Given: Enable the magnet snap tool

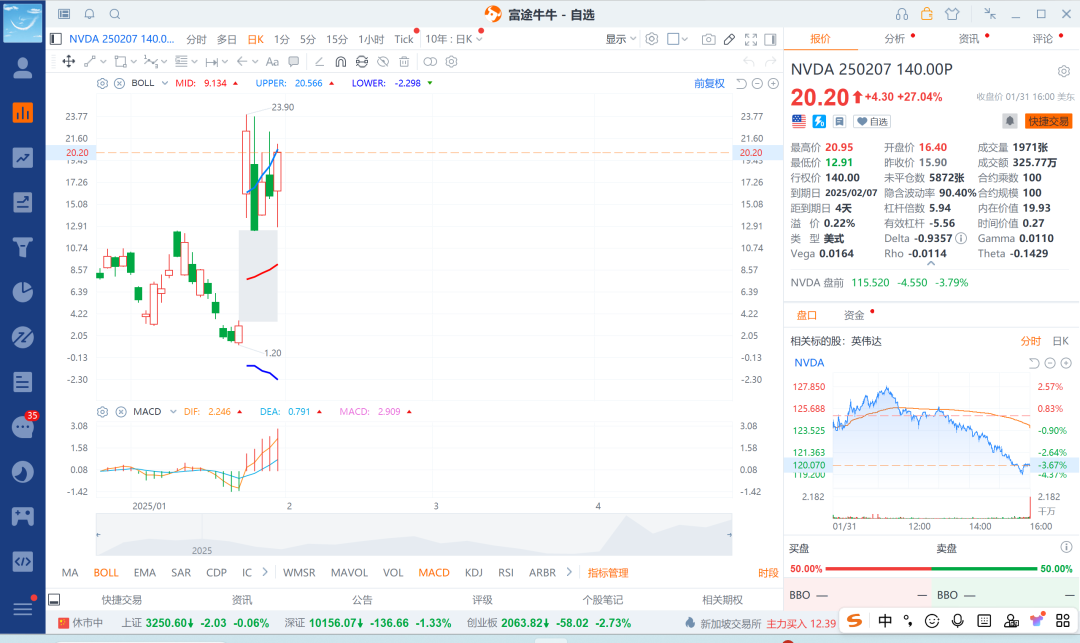Looking at the screenshot, I should click(340, 61).
